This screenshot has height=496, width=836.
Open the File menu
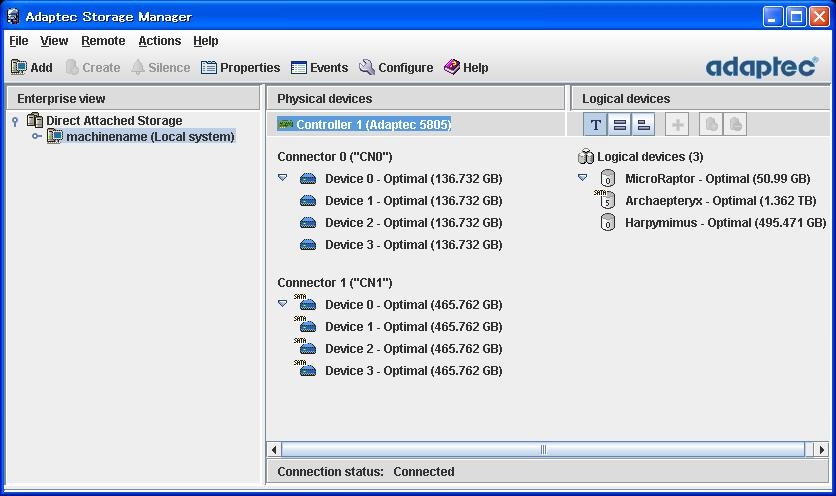[19, 41]
